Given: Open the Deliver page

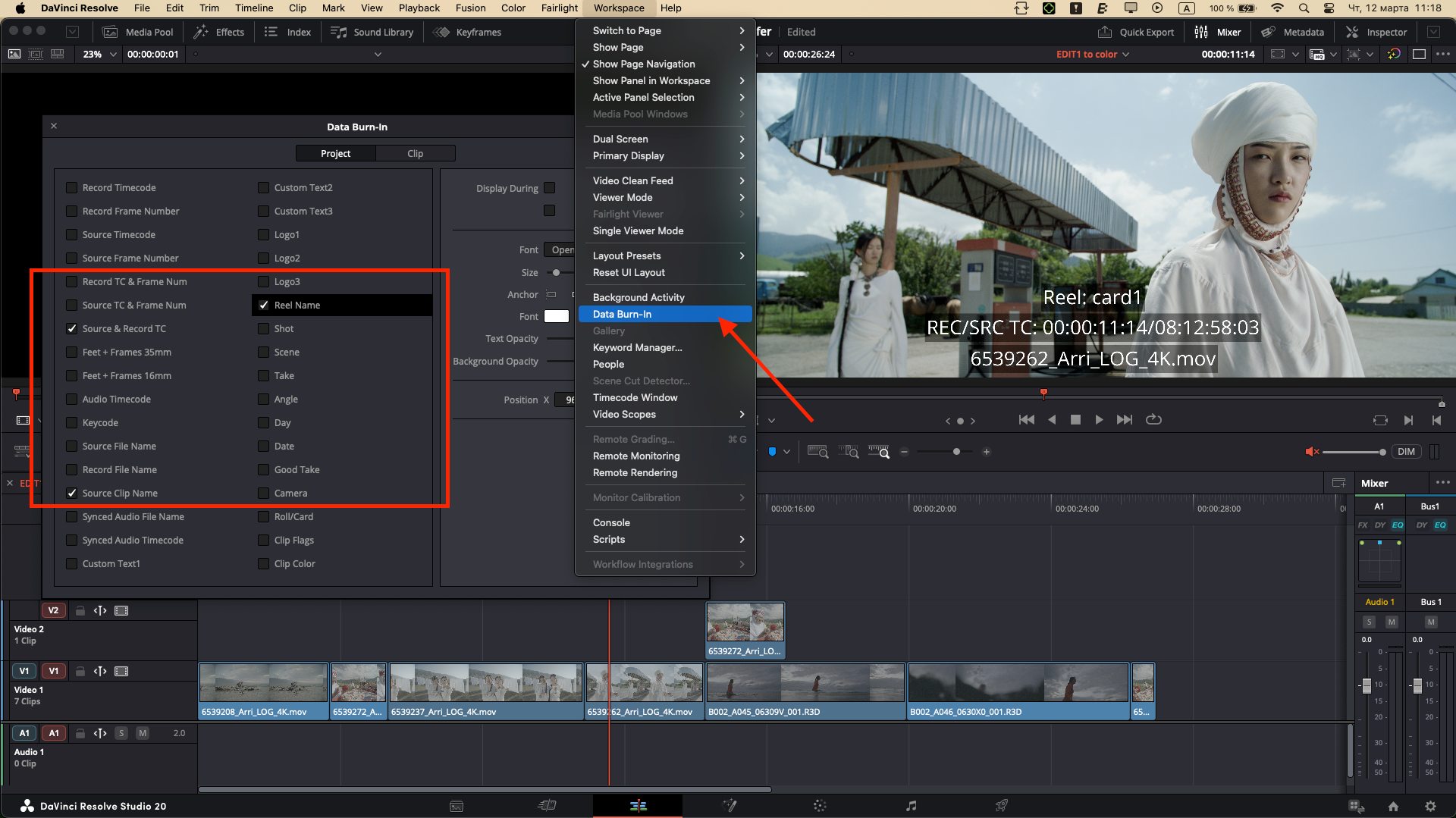Looking at the screenshot, I should pos(1001,805).
